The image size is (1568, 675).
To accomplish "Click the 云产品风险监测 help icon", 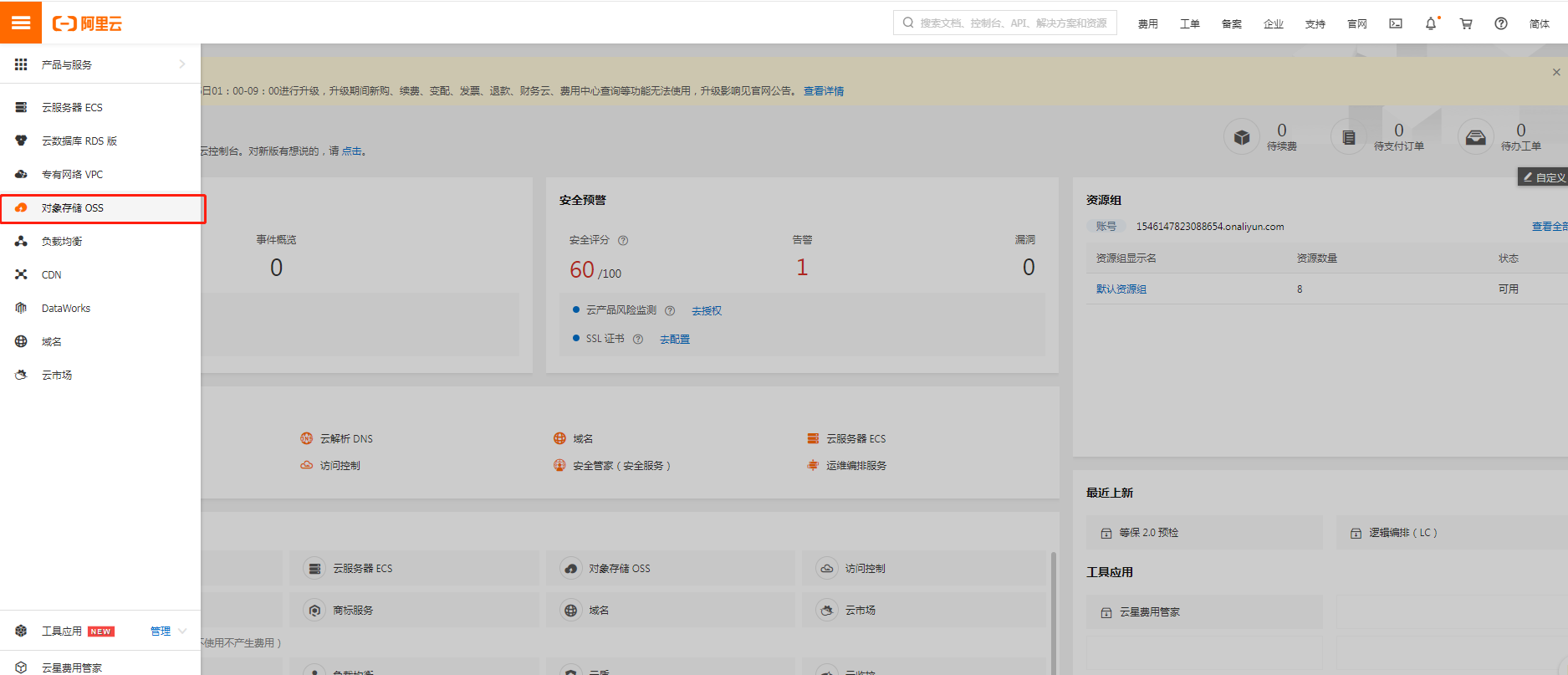I will pyautogui.click(x=670, y=310).
